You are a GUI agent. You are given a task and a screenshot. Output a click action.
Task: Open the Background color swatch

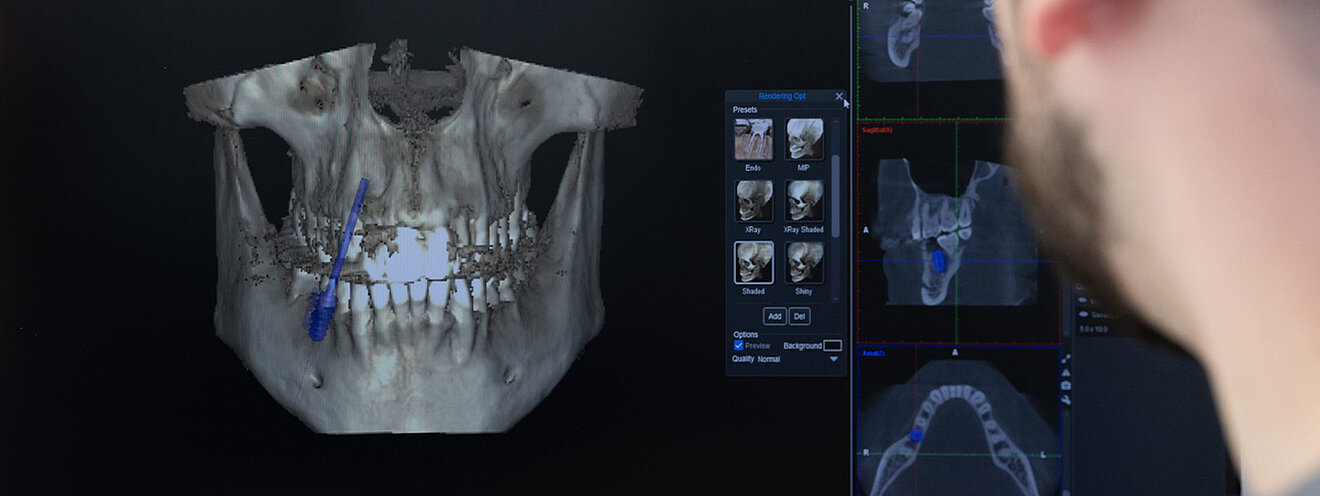(832, 346)
